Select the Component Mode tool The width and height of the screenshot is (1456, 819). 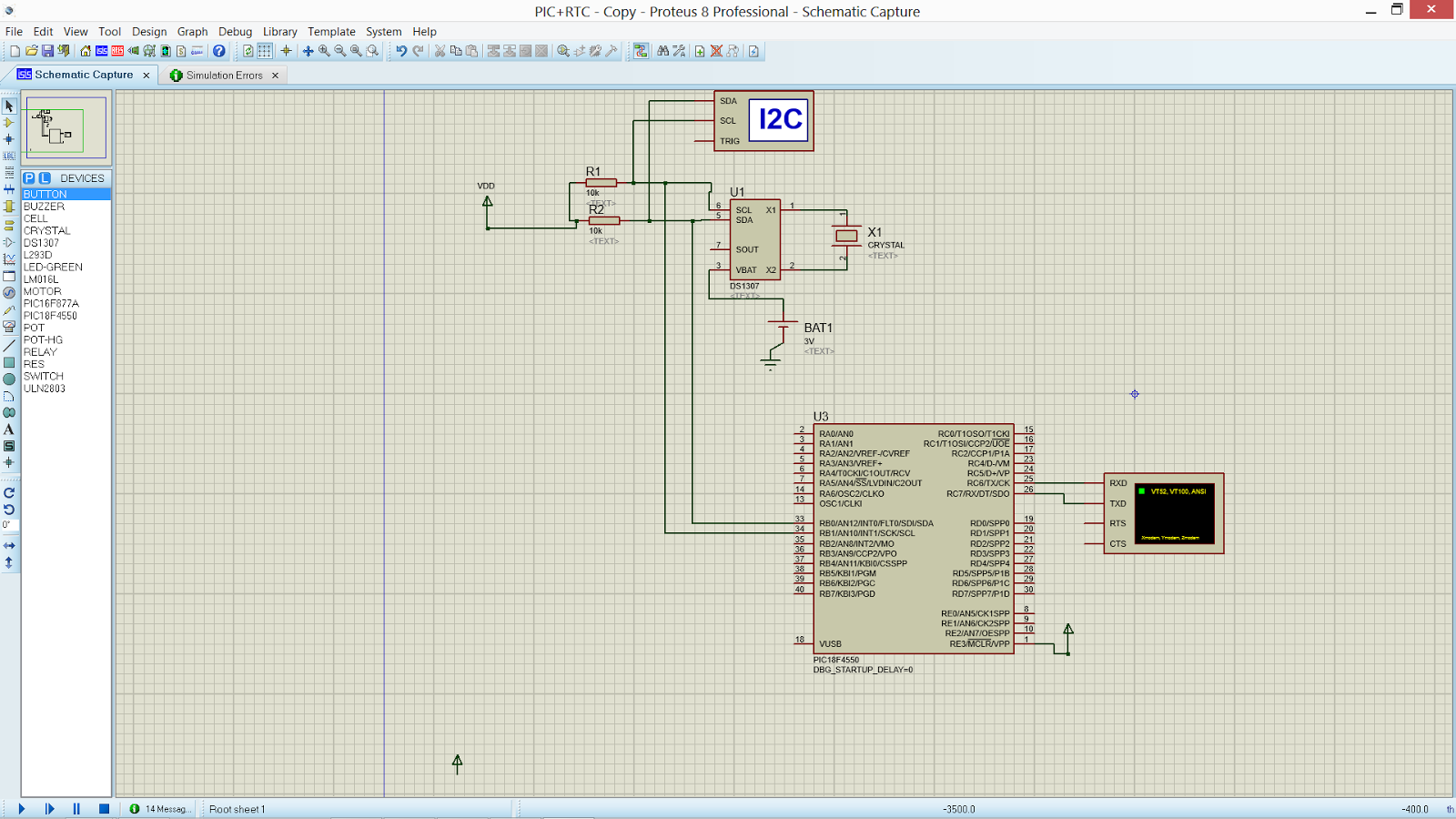(9, 123)
